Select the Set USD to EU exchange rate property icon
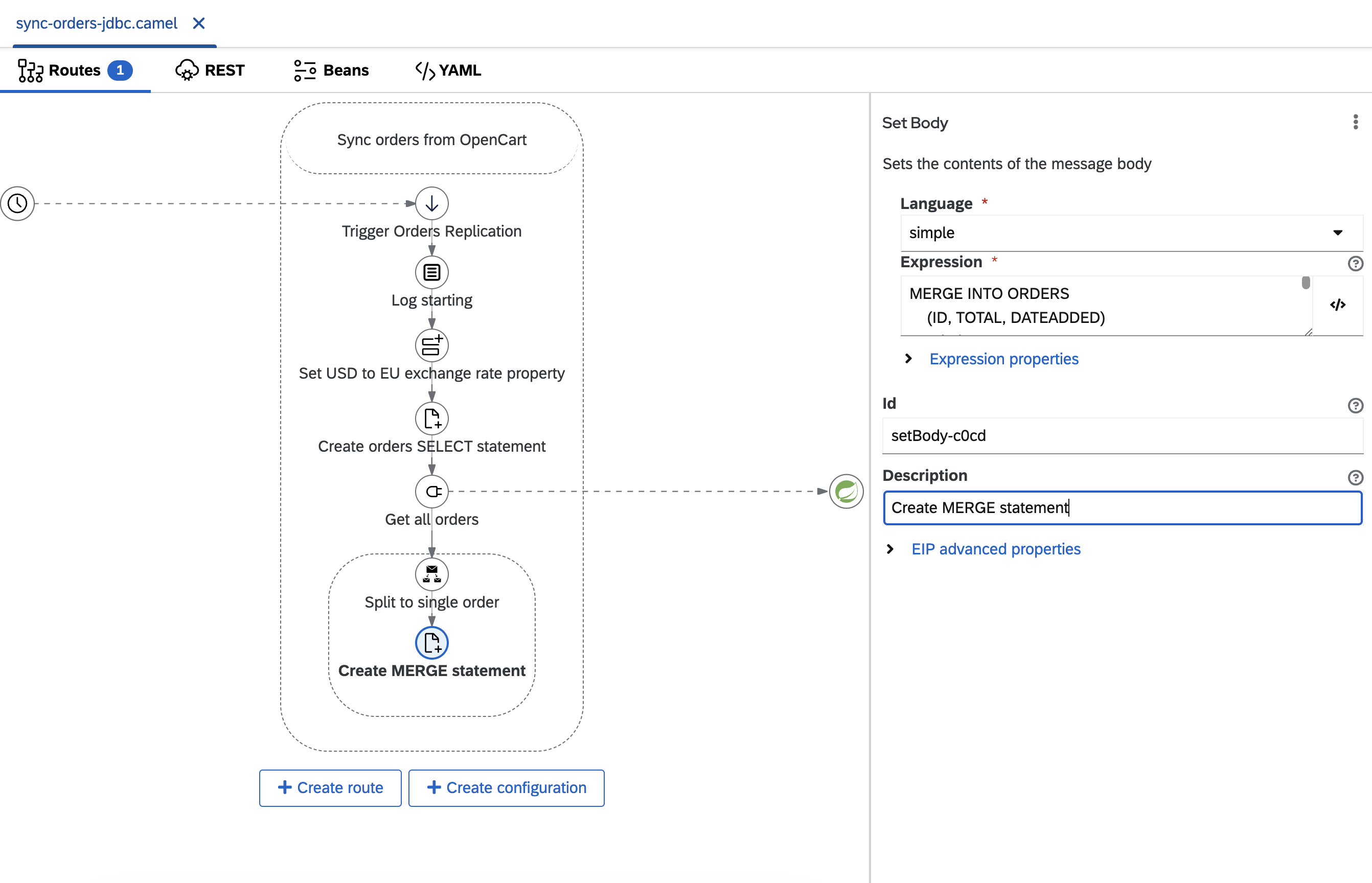This screenshot has width=1372, height=883. (x=431, y=345)
